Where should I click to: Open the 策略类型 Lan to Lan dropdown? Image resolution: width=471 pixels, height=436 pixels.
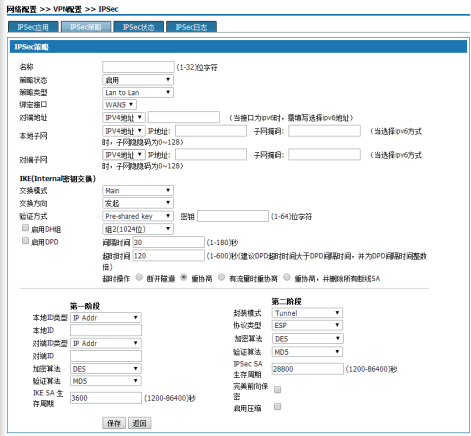(x=138, y=92)
